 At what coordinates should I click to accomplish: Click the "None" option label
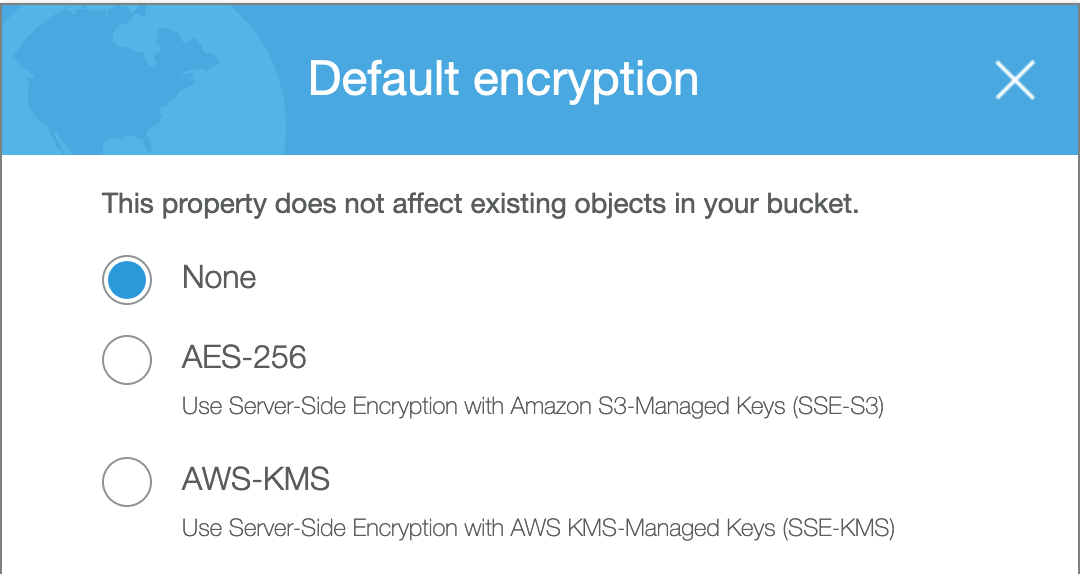219,278
